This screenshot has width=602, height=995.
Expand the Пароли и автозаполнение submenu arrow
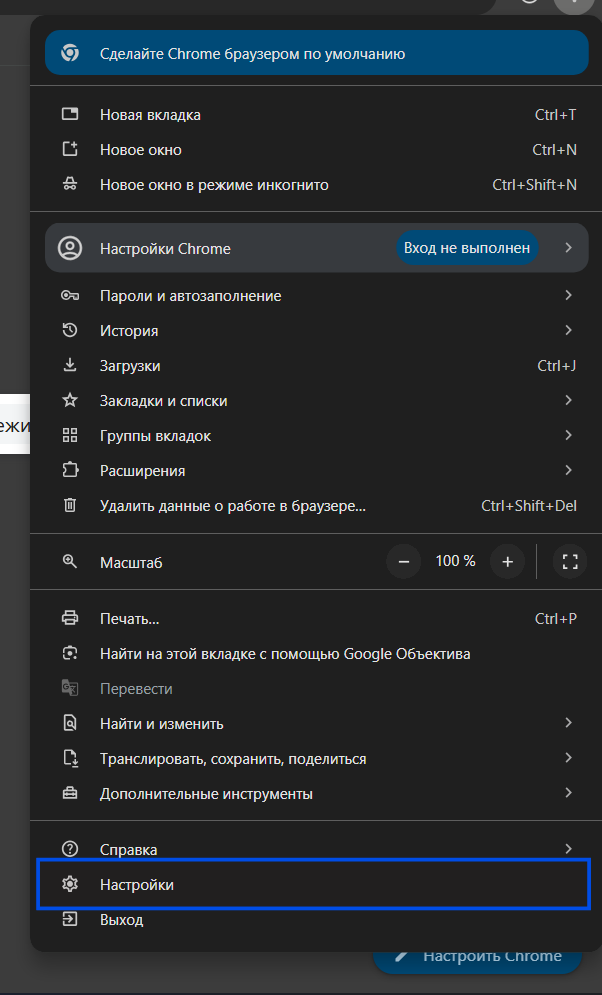(x=568, y=296)
